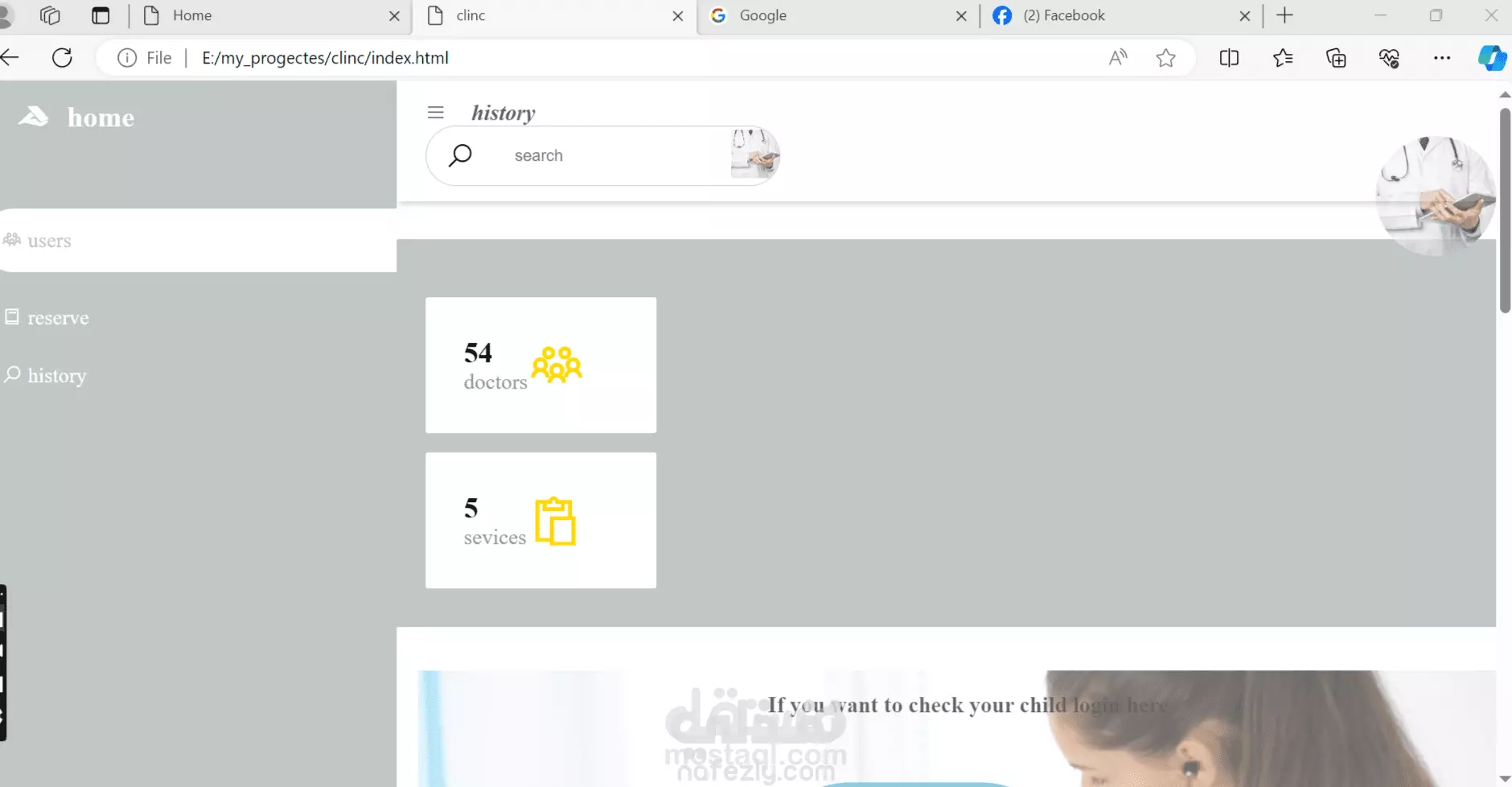This screenshot has width=1512, height=787.
Task: Click the users icon in sidebar
Action: pyautogui.click(x=12, y=240)
